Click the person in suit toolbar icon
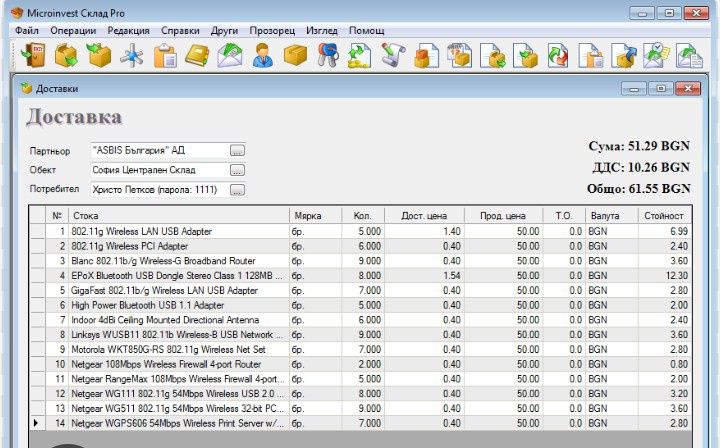The width and height of the screenshot is (720, 448). (263, 56)
